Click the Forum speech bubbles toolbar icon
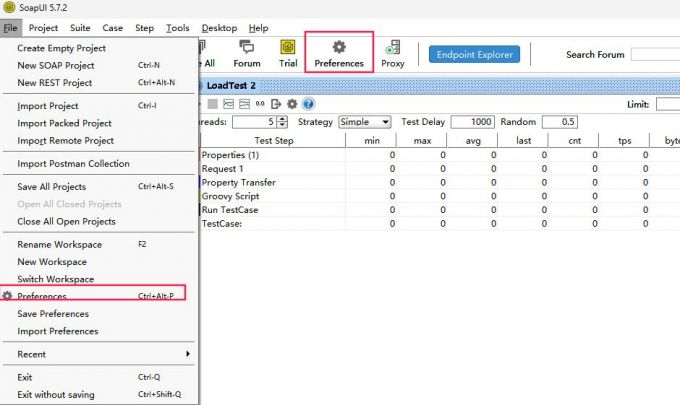The width and height of the screenshot is (680, 405). click(x=247, y=47)
